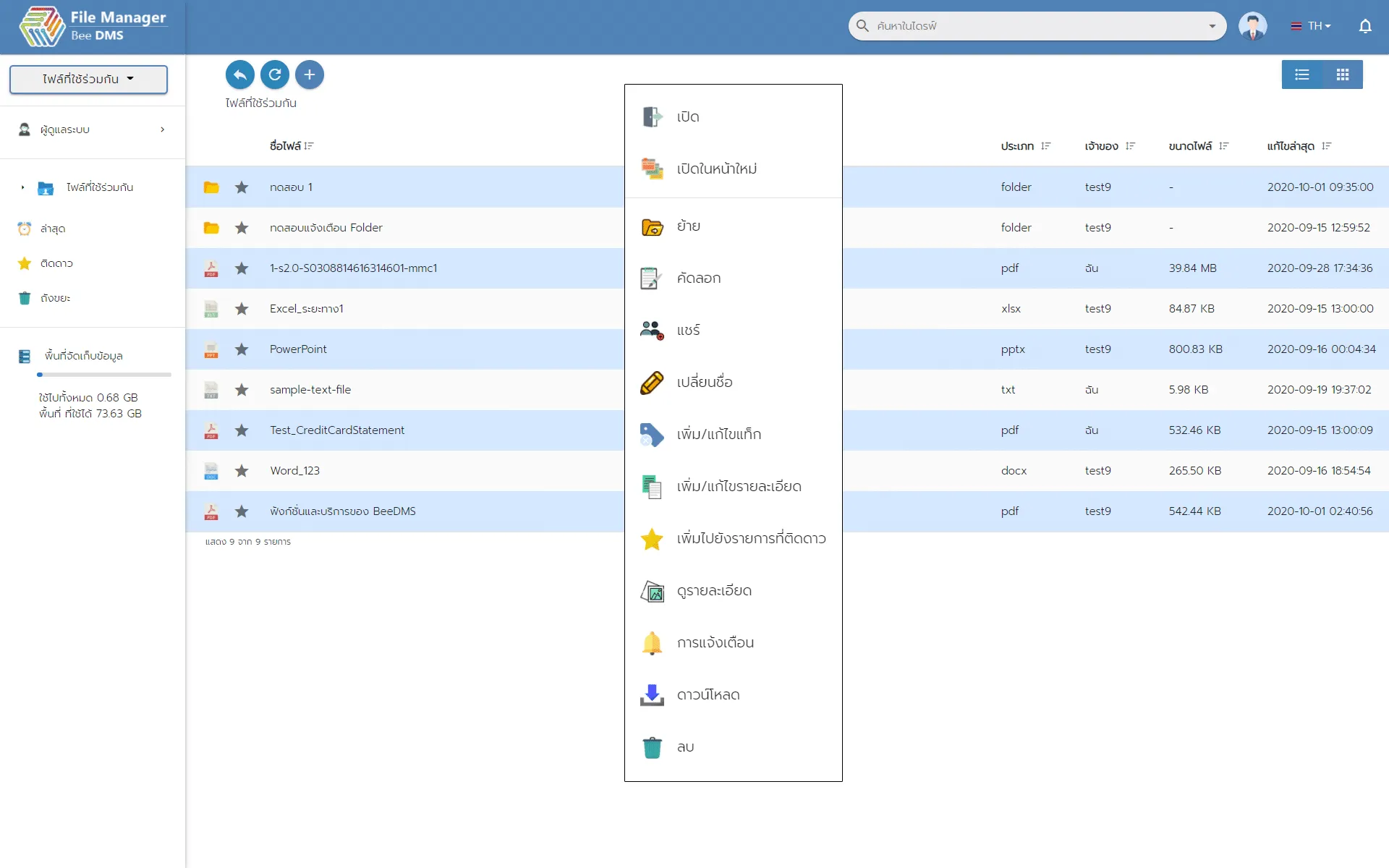Viewport: 1389px width, 868px height.
Task: Toggle star on Word_123 file
Action: (242, 471)
